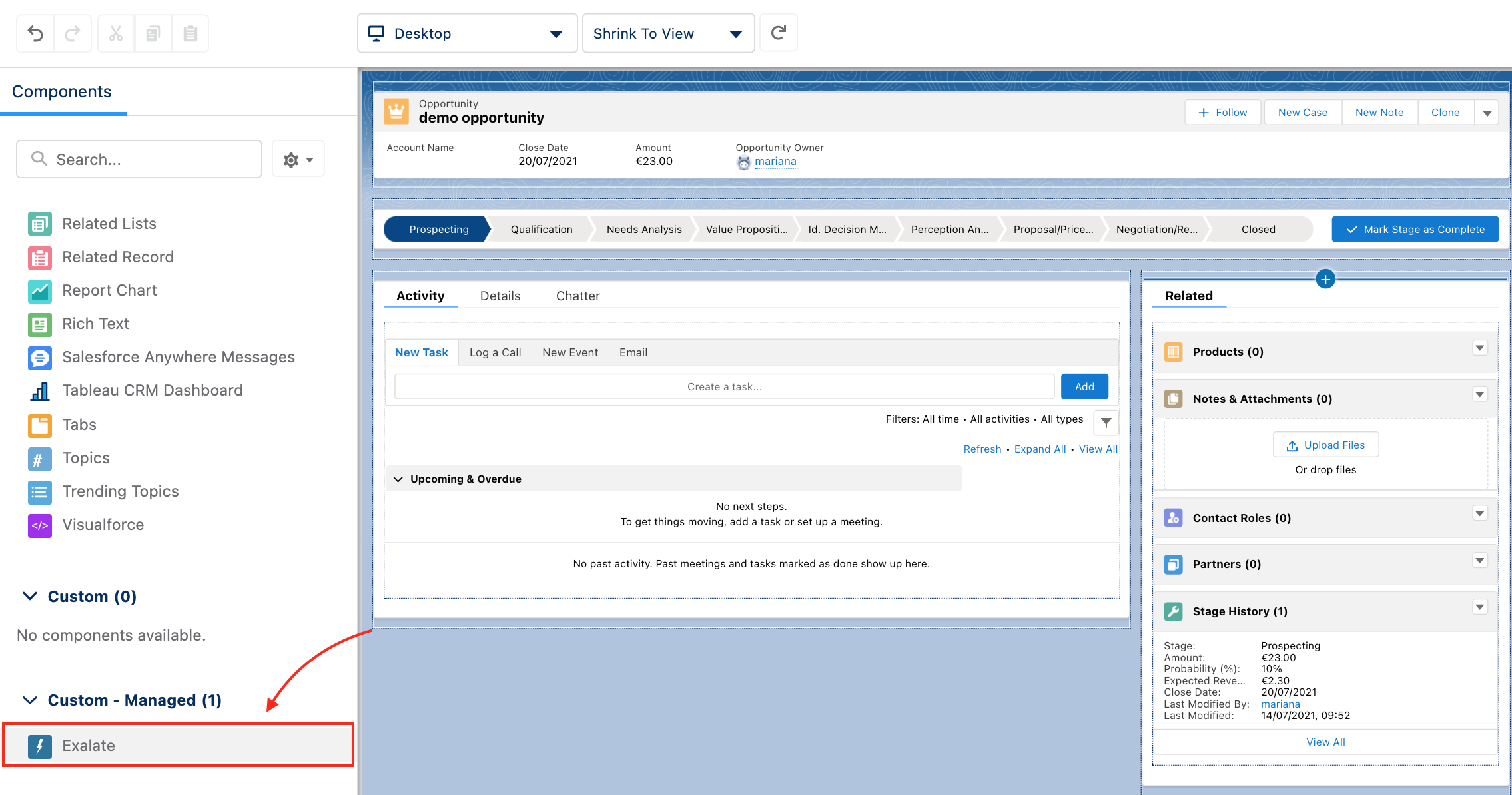Open Products related list dropdown arrow
1512x795 pixels.
[x=1479, y=348]
